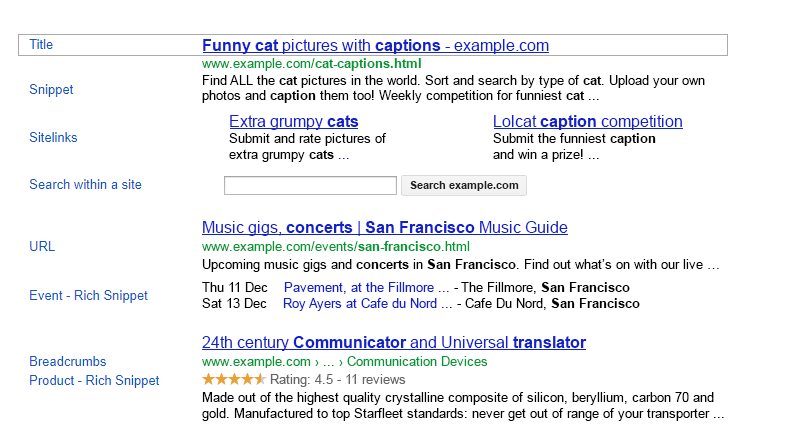
Task: Select the Sitelinks label
Action: click(x=53, y=137)
